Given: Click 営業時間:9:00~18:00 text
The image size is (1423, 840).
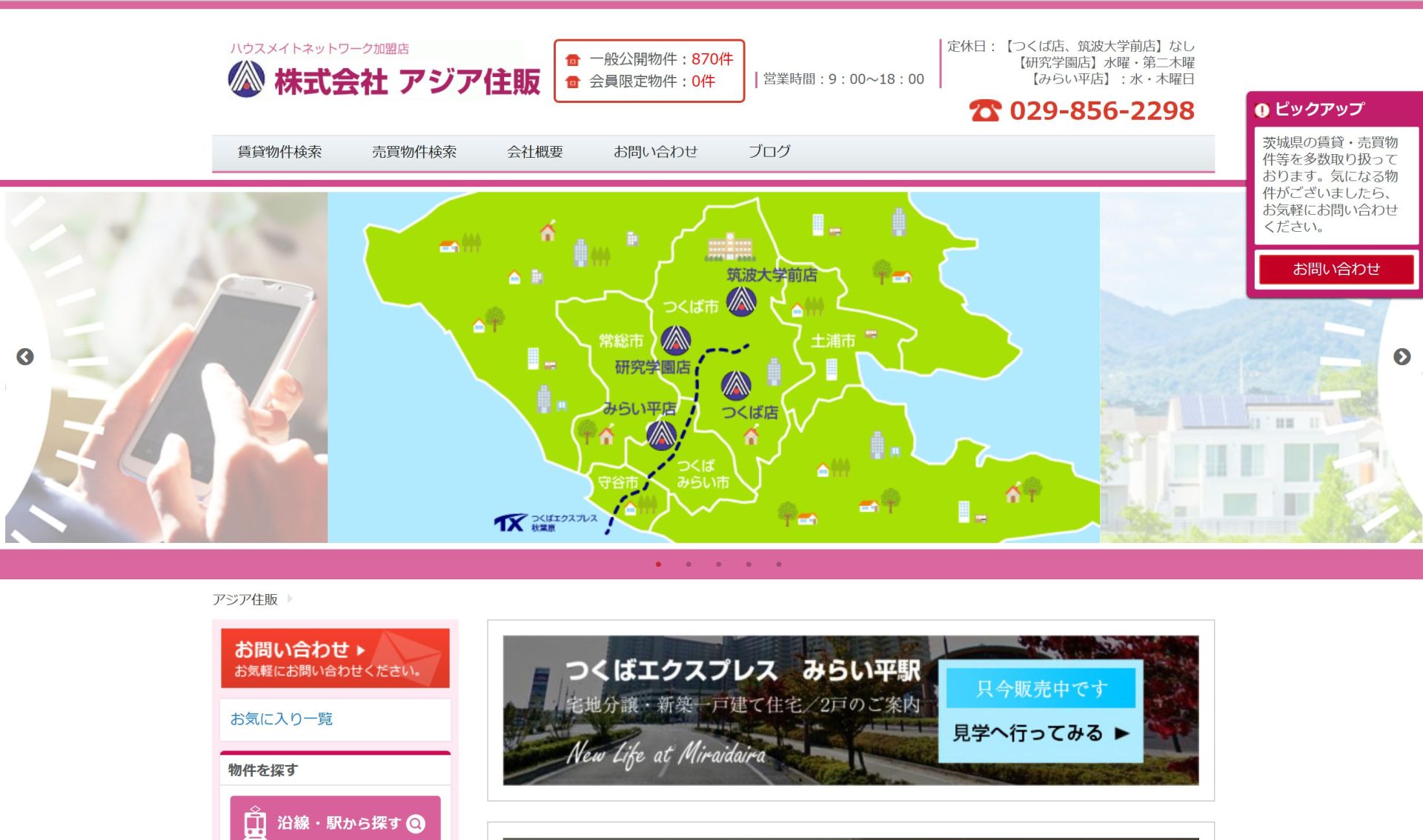Looking at the screenshot, I should coord(843,79).
